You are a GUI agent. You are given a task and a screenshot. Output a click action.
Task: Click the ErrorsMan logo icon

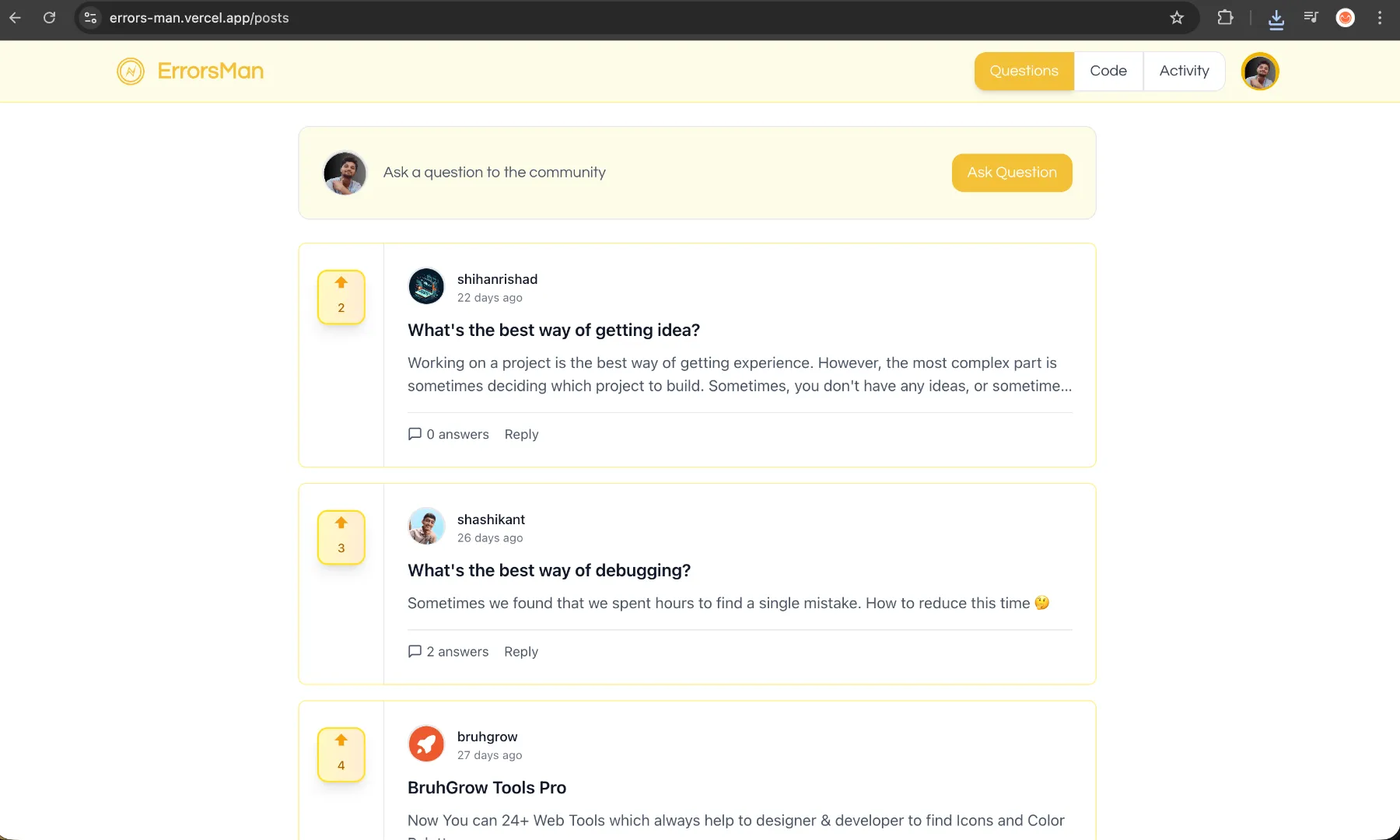pos(131,72)
